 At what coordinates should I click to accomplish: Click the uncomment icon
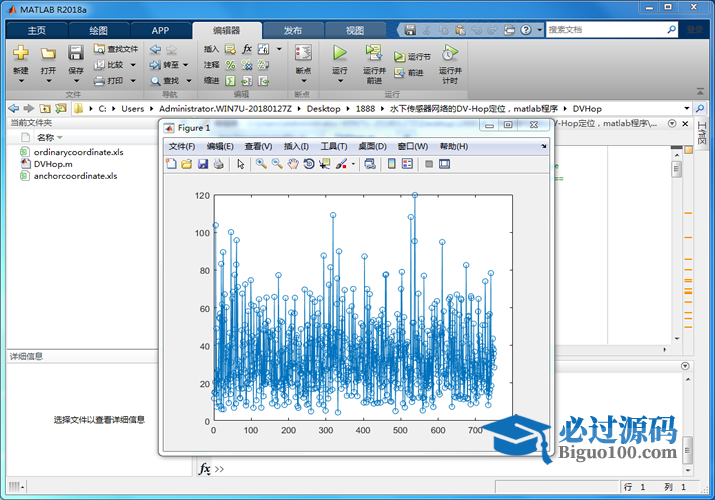[x=247, y=65]
